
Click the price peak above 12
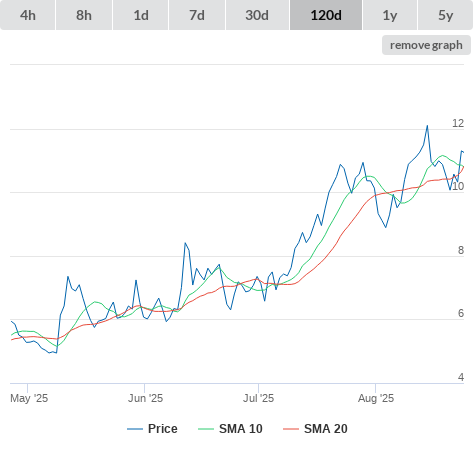point(427,126)
